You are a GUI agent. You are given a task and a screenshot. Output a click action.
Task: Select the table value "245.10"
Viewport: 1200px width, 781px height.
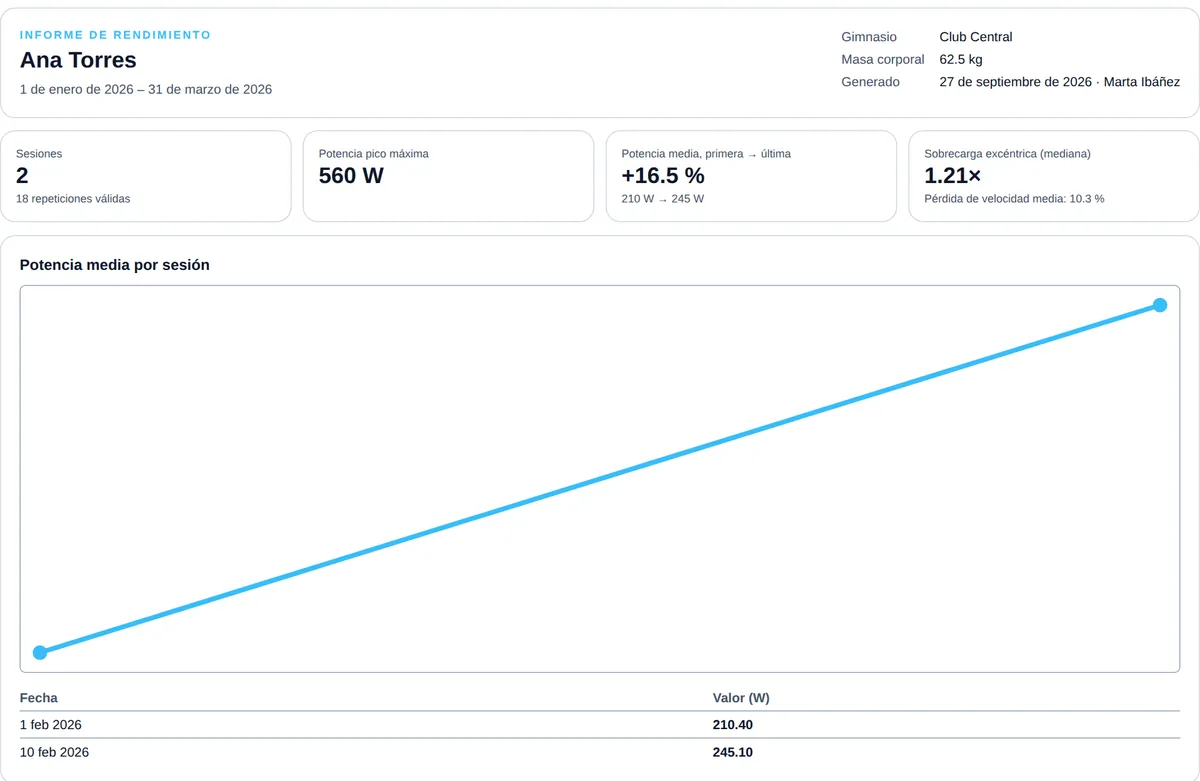732,752
